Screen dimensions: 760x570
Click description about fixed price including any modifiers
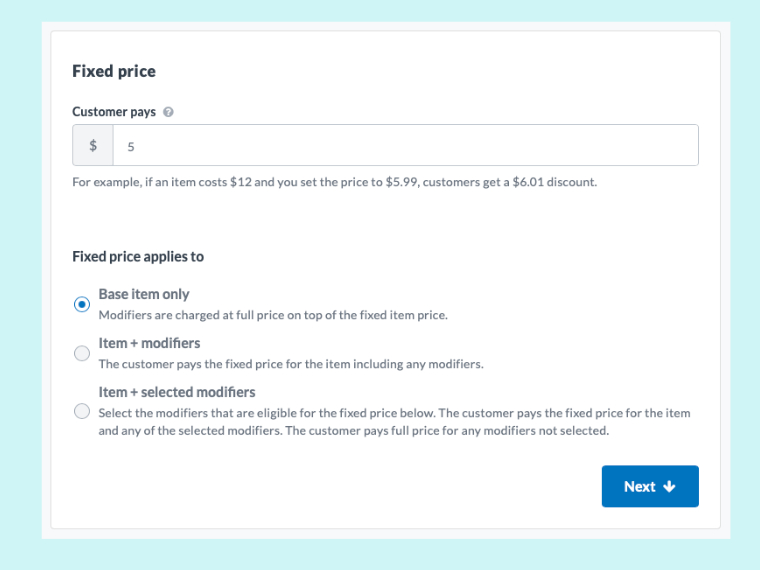coord(291,364)
